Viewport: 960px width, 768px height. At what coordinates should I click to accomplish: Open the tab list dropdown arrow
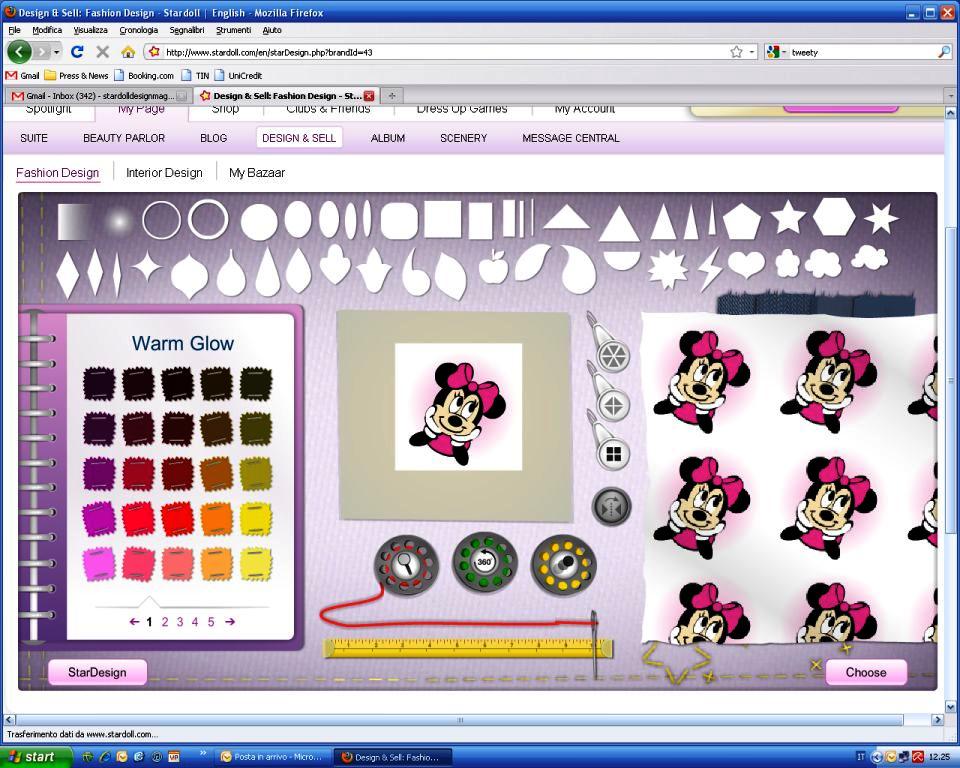950,96
